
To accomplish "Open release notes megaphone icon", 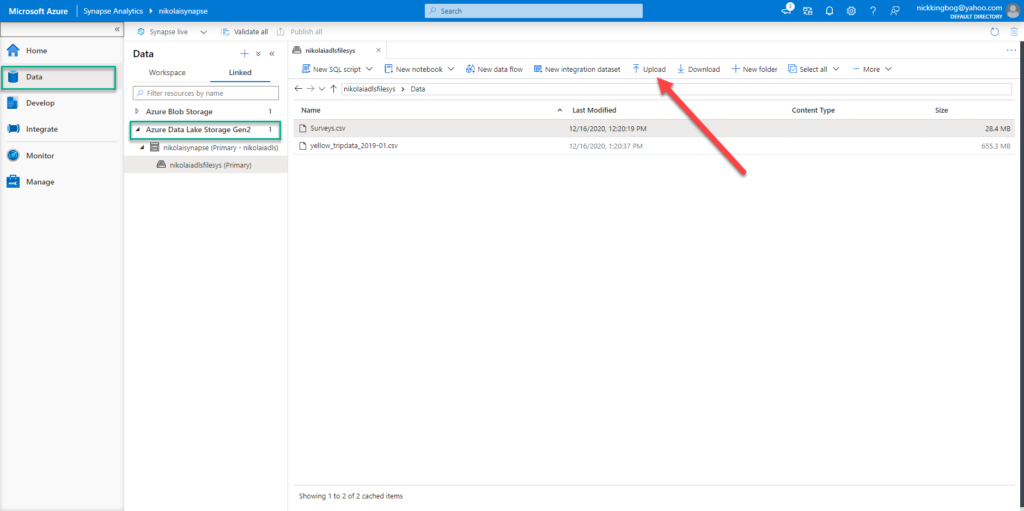I will (x=787, y=10).
